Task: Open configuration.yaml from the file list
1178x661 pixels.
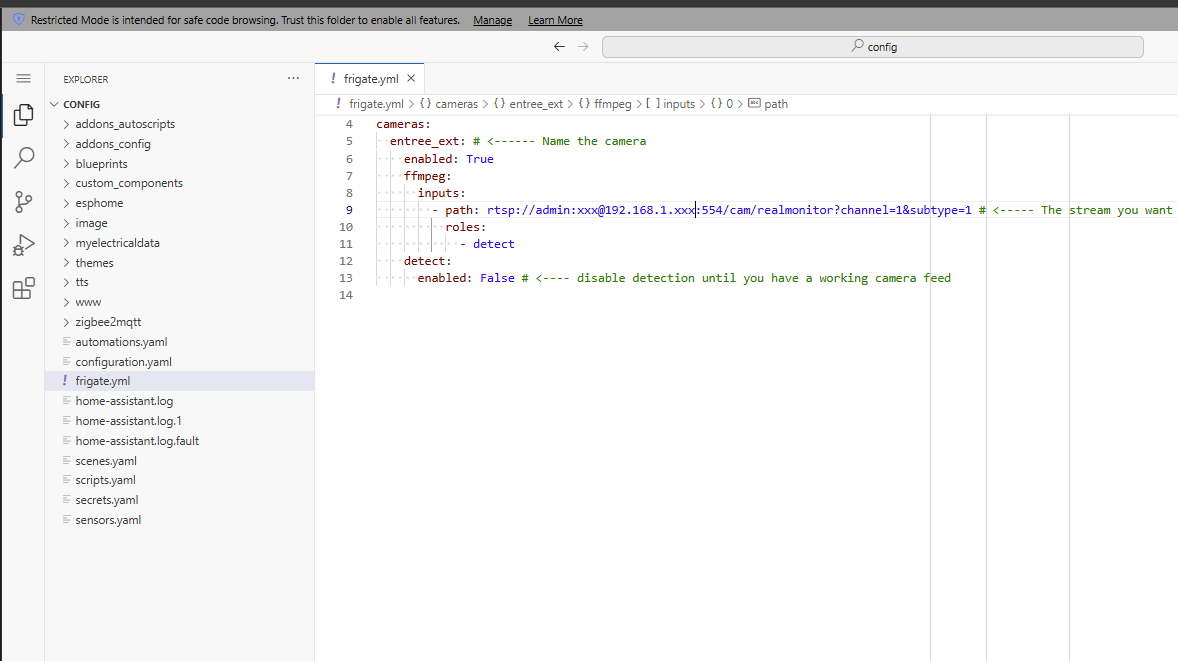Action: tap(123, 362)
